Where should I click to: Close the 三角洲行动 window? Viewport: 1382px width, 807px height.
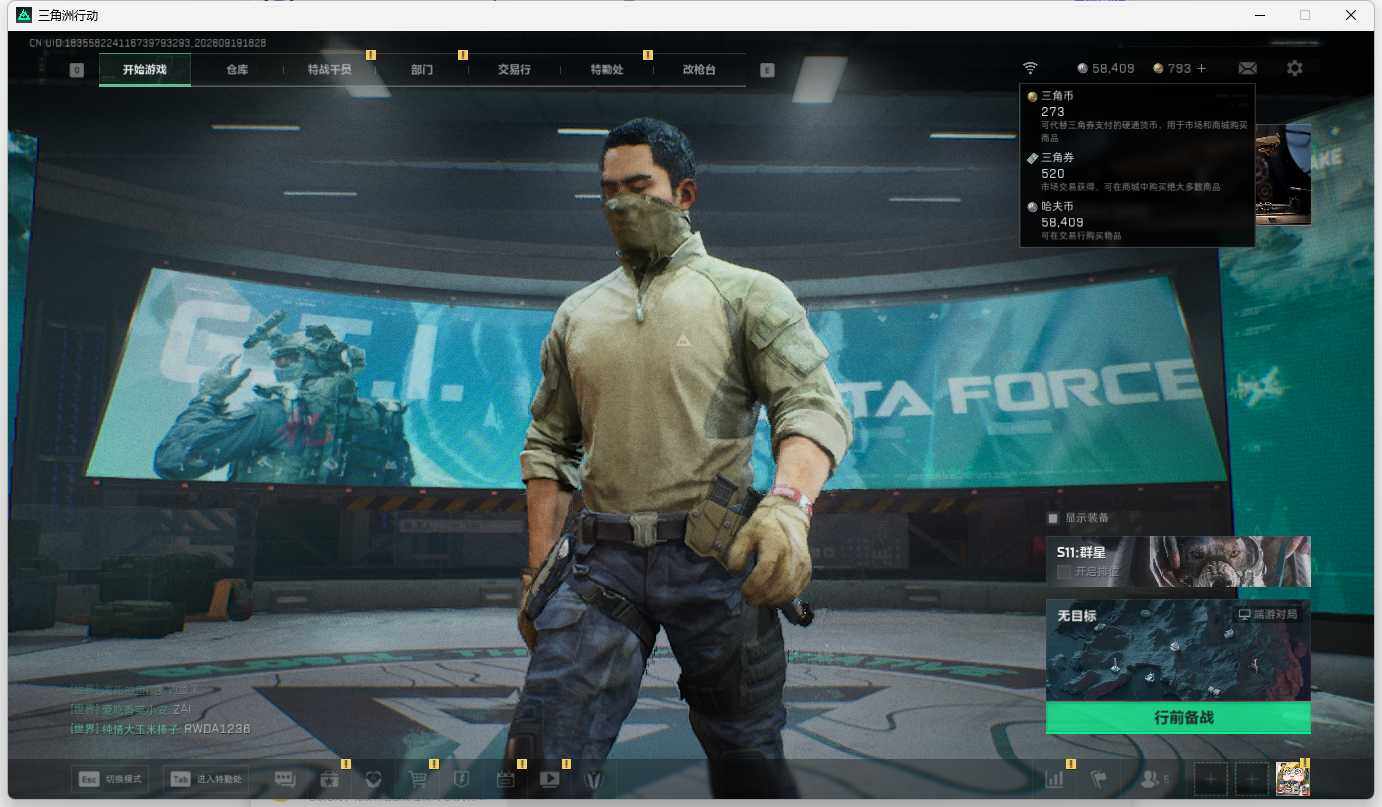pos(1351,15)
